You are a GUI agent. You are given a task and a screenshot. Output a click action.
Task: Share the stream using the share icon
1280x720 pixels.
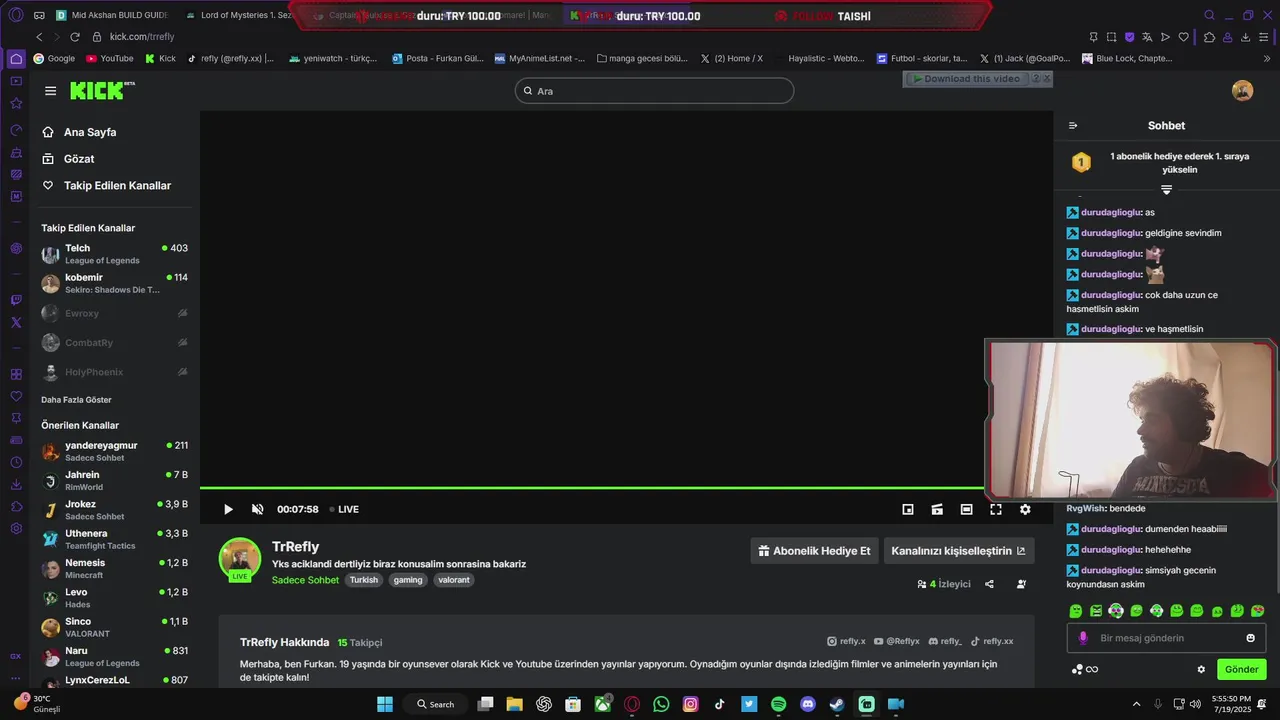click(x=989, y=584)
